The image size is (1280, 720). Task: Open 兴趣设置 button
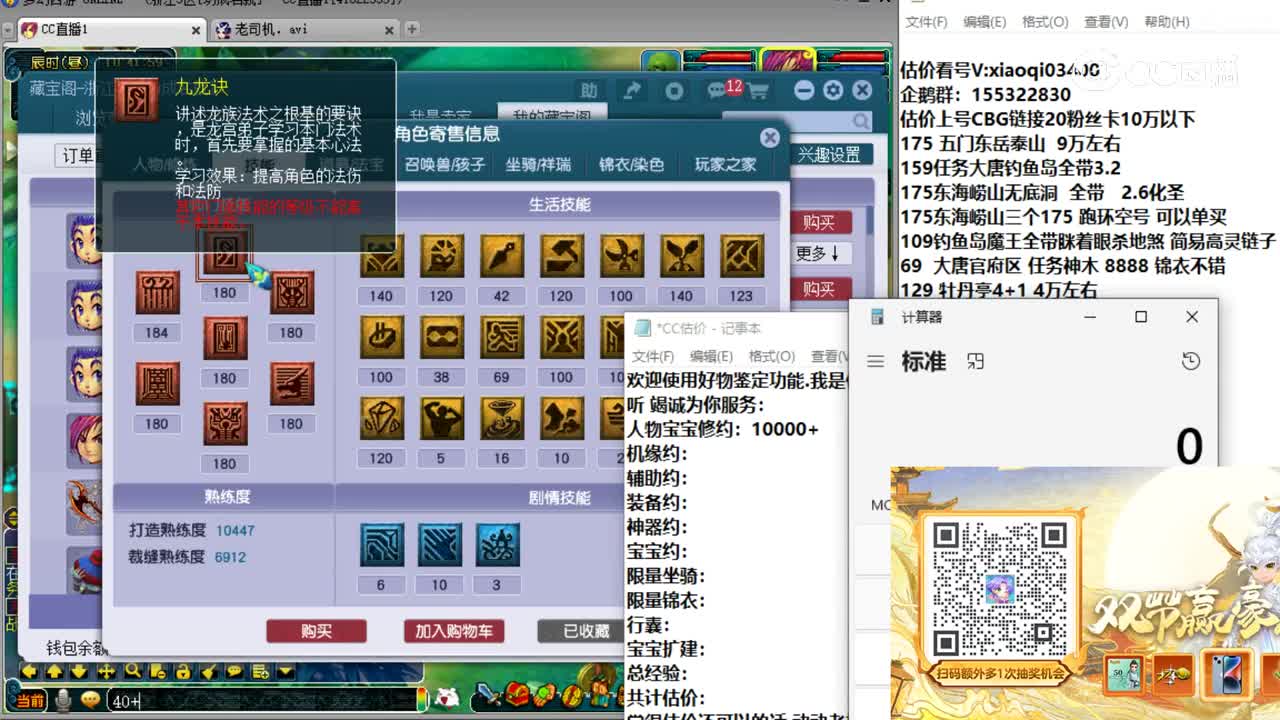point(829,155)
